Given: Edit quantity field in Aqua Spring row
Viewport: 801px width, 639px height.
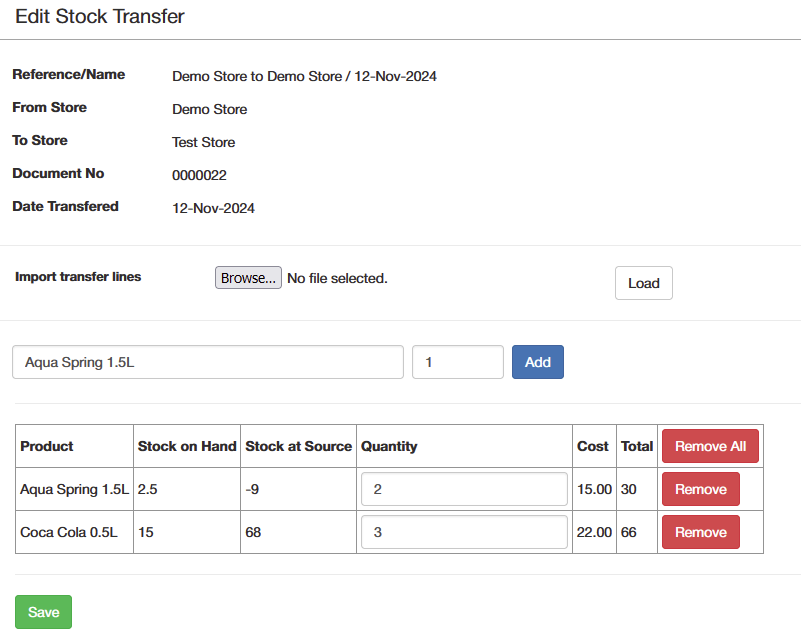Looking at the screenshot, I should [x=465, y=489].
